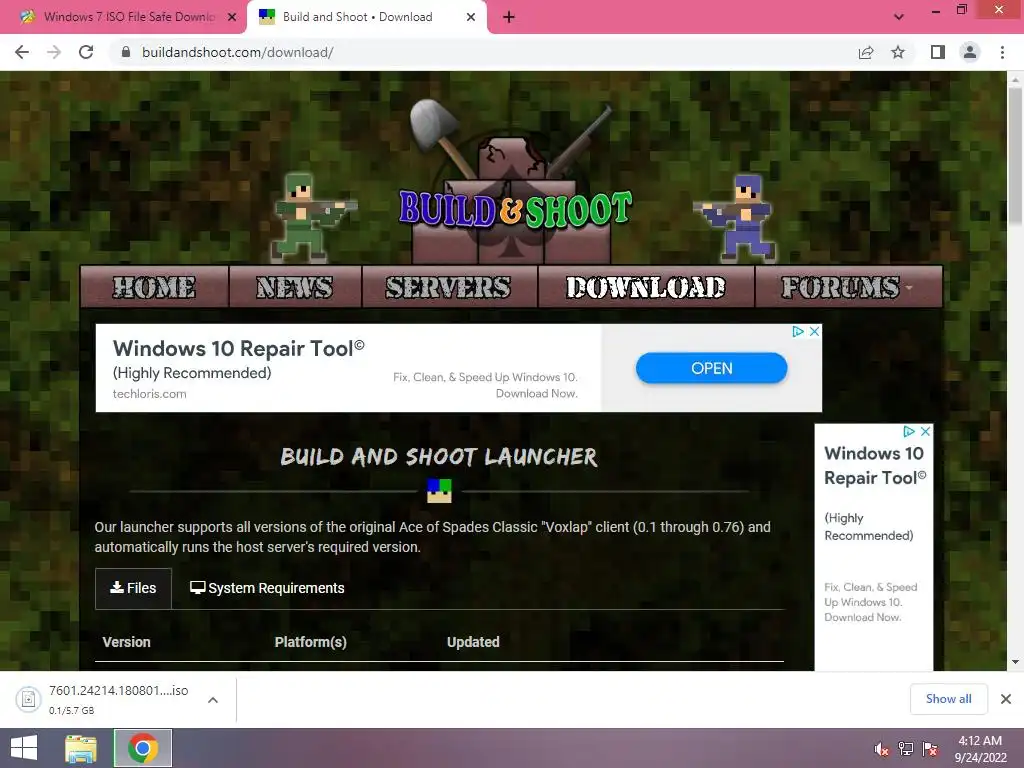Open the NEWS page
Image resolution: width=1024 pixels, height=768 pixels.
[295, 287]
